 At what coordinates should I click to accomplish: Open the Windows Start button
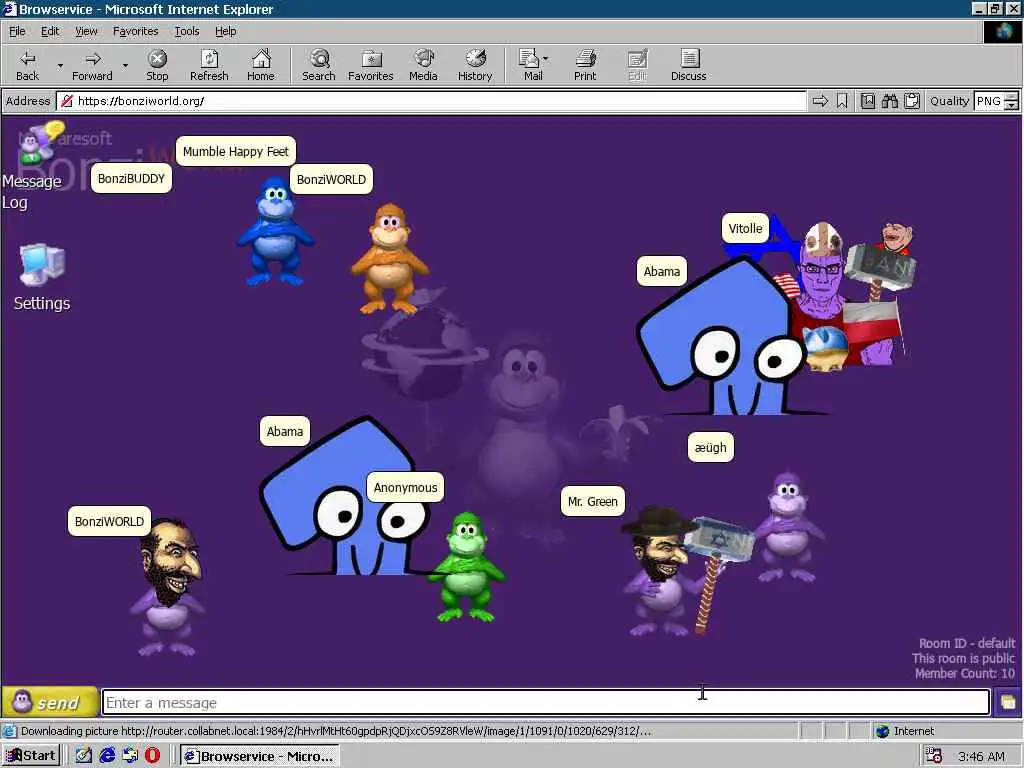(31, 756)
